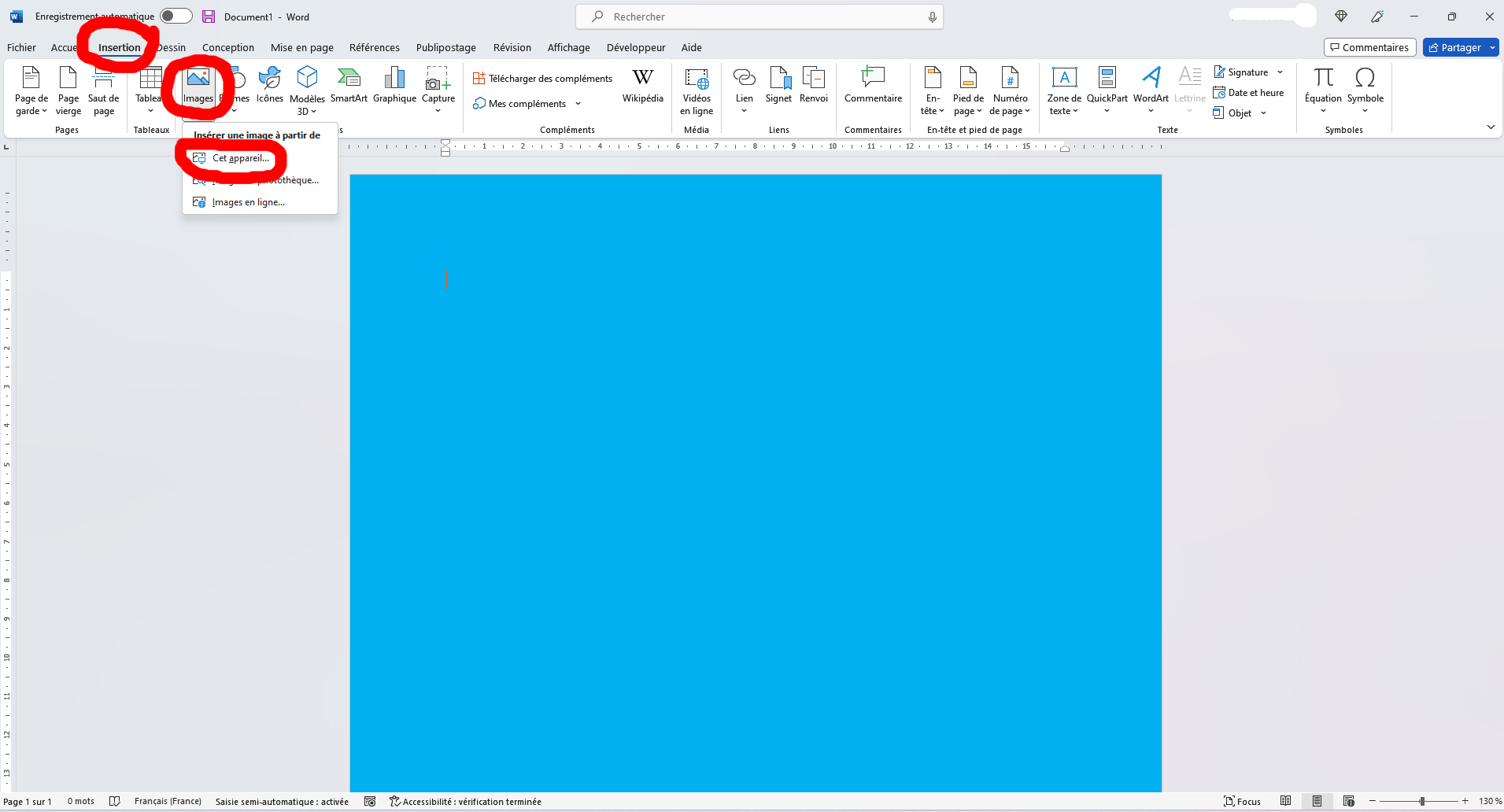Open the Wikipédia add-in

(642, 86)
